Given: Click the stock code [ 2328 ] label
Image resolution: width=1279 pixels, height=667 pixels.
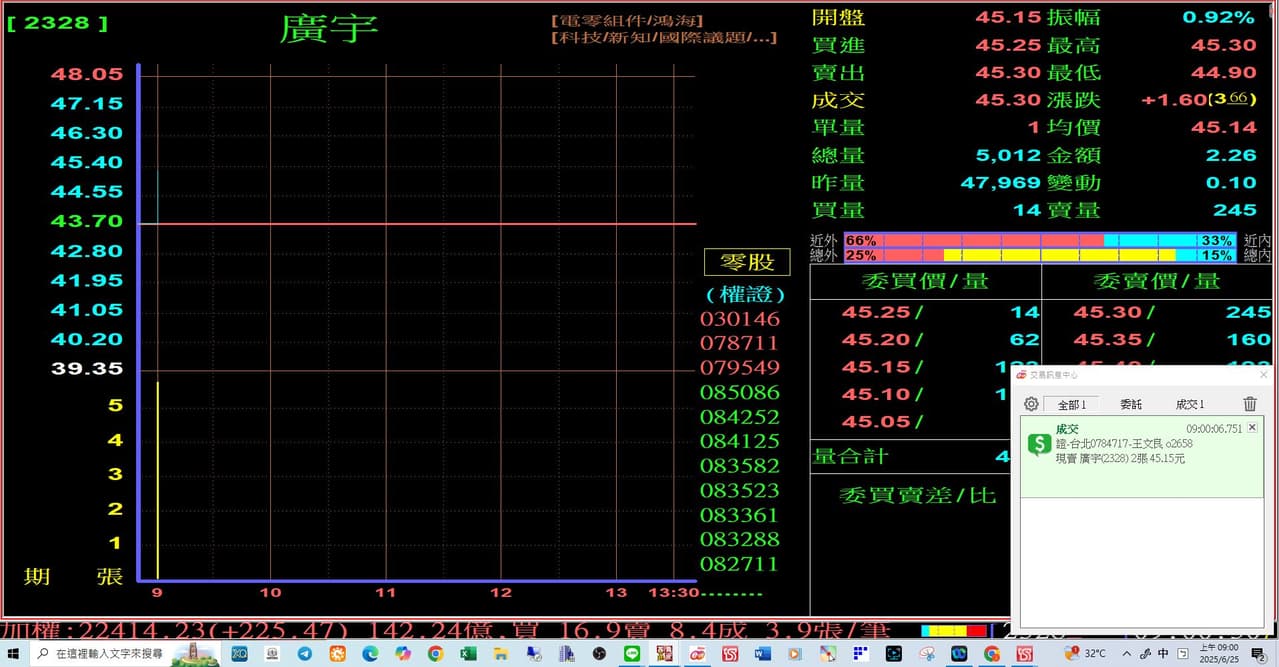Looking at the screenshot, I should [x=58, y=22].
